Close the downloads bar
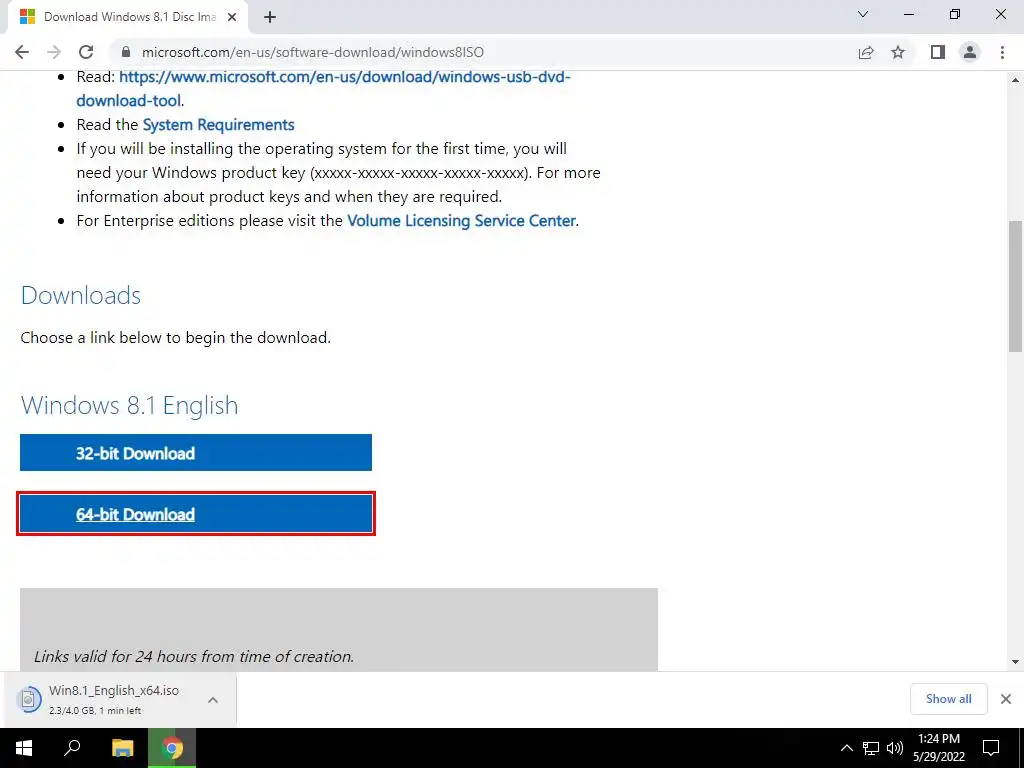1024x768 pixels. 1006,699
